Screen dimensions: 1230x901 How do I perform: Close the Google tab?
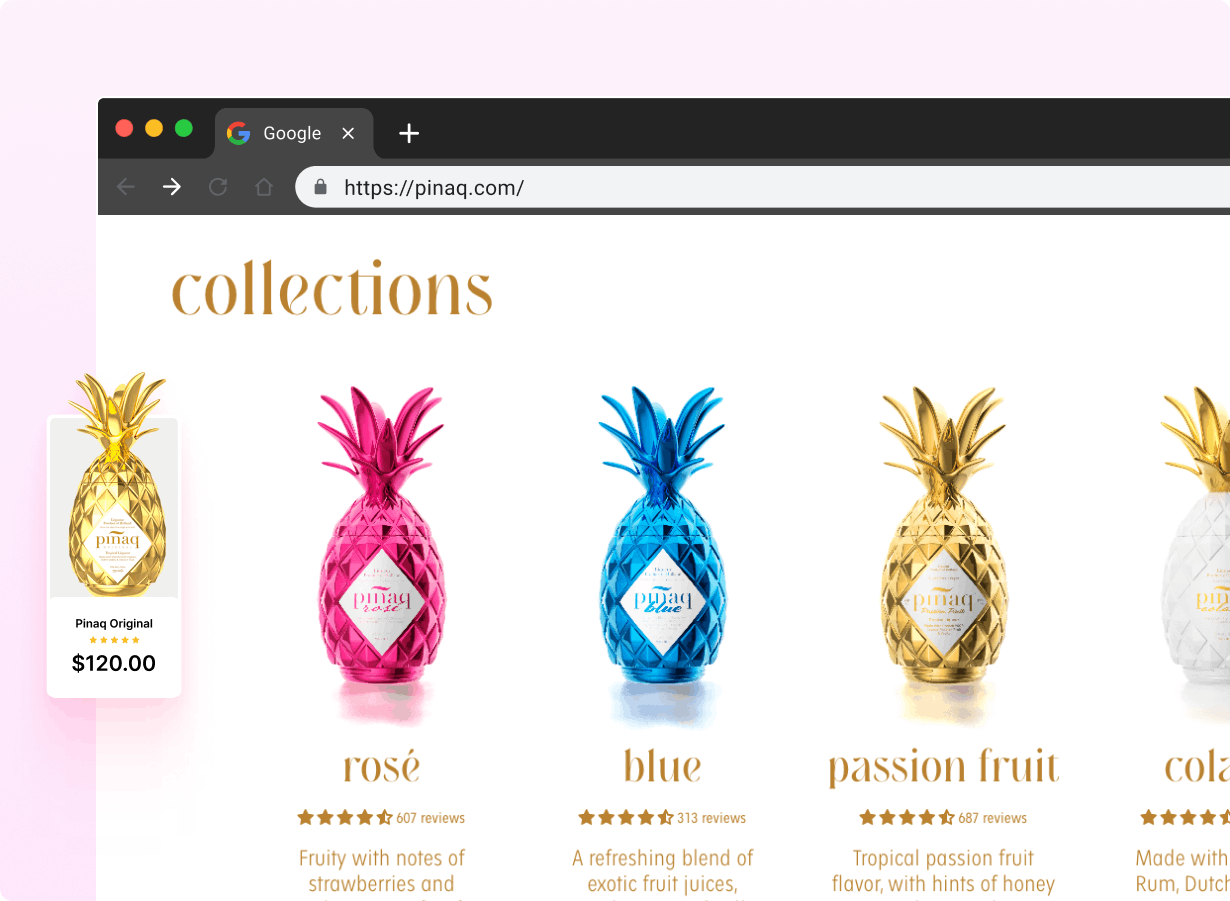[348, 133]
